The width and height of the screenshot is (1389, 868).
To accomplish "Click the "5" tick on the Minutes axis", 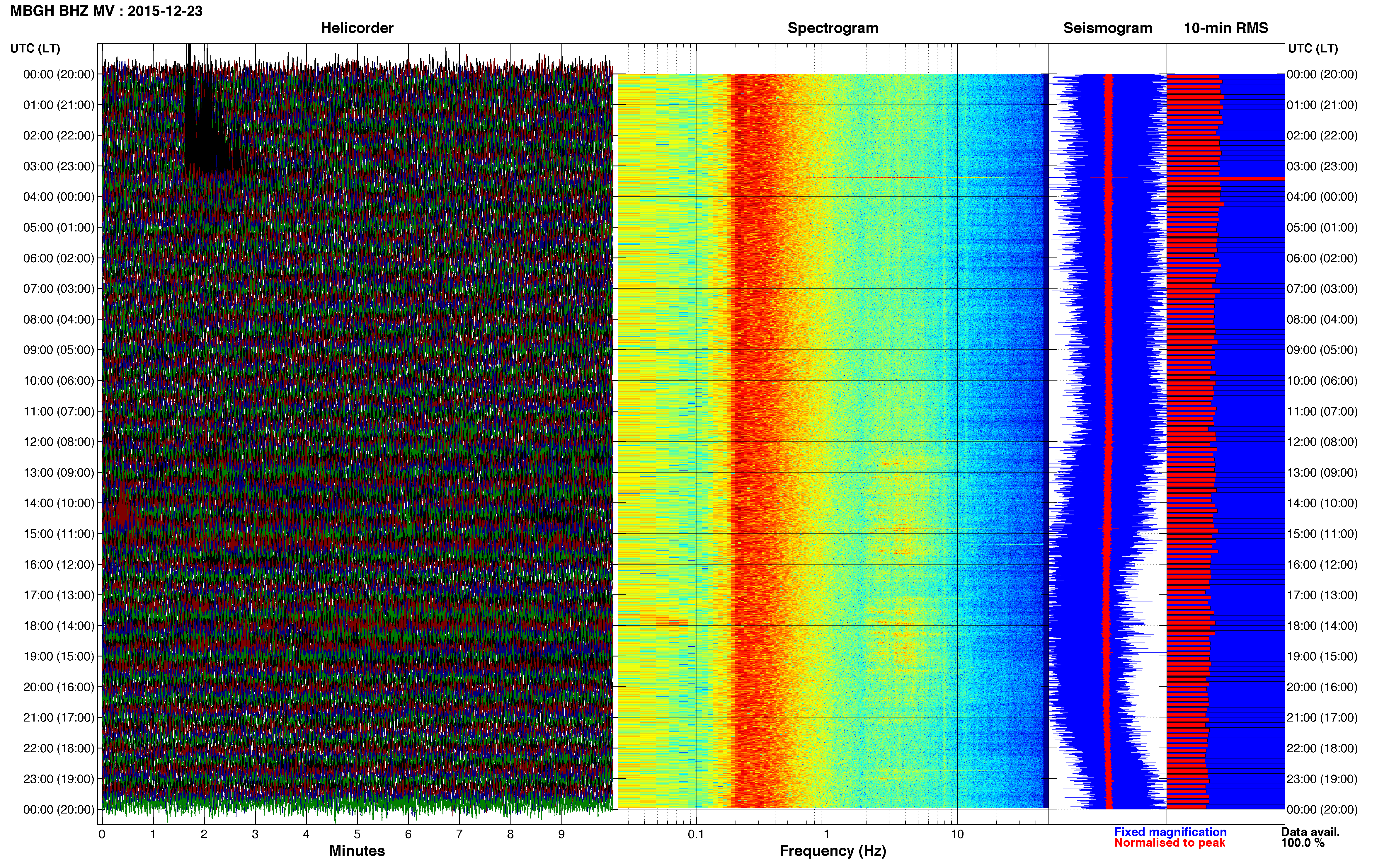I will pos(357,835).
